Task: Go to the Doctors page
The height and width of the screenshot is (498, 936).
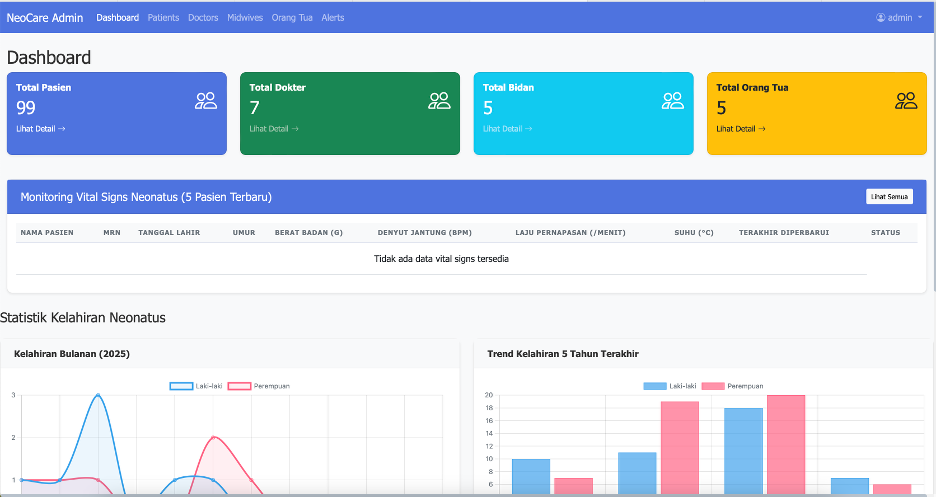Action: (x=203, y=18)
